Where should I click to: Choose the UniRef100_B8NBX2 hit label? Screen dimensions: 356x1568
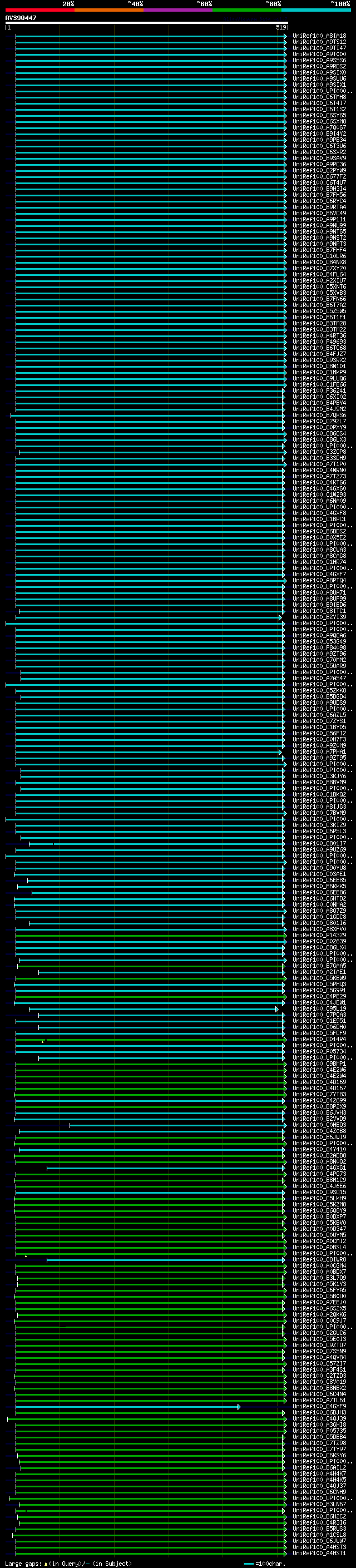(x=319, y=1388)
